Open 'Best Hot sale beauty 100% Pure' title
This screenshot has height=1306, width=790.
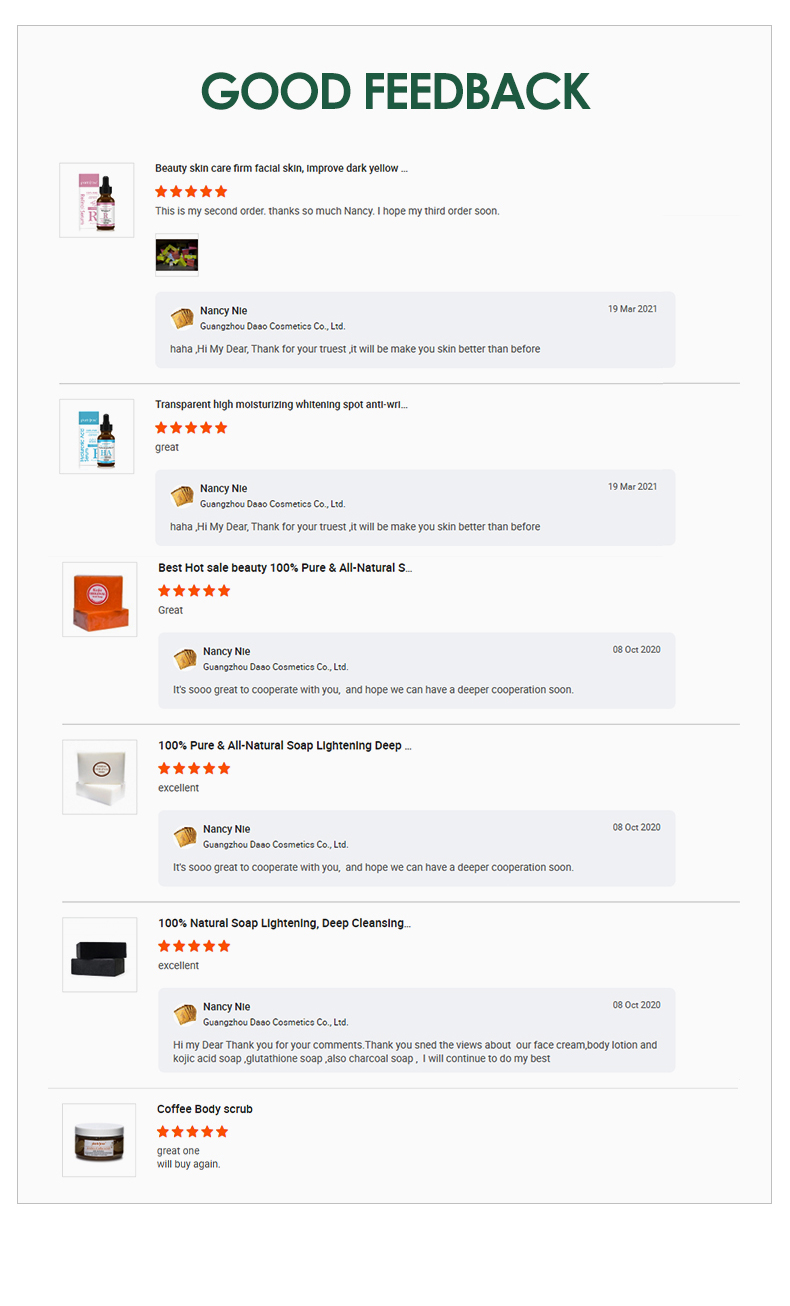[x=285, y=567]
